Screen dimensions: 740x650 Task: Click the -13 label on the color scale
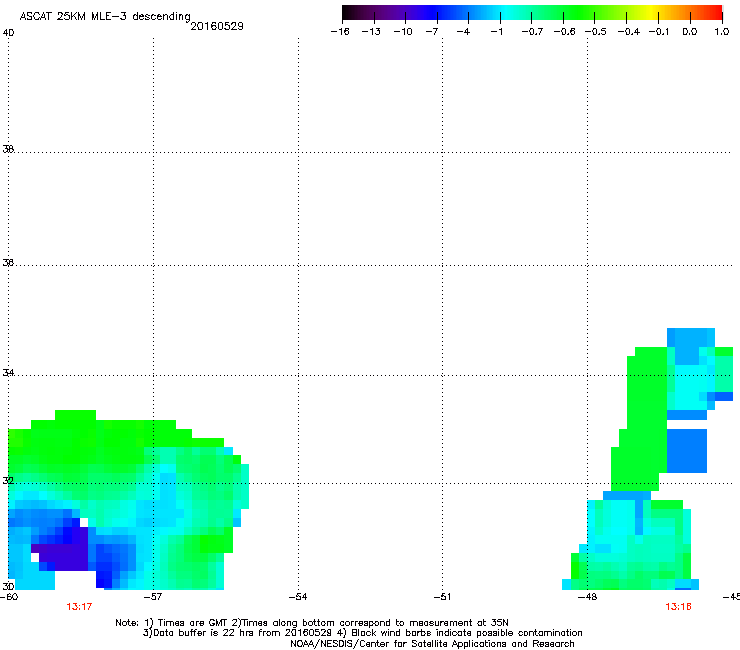click(x=371, y=32)
